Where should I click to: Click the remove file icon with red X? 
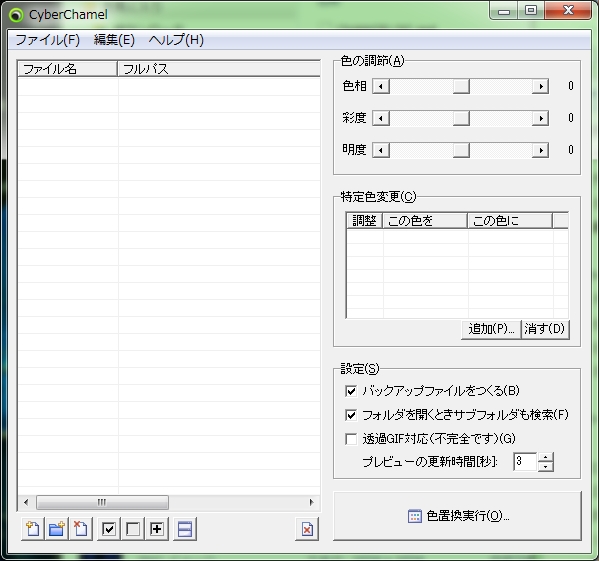tap(81, 529)
